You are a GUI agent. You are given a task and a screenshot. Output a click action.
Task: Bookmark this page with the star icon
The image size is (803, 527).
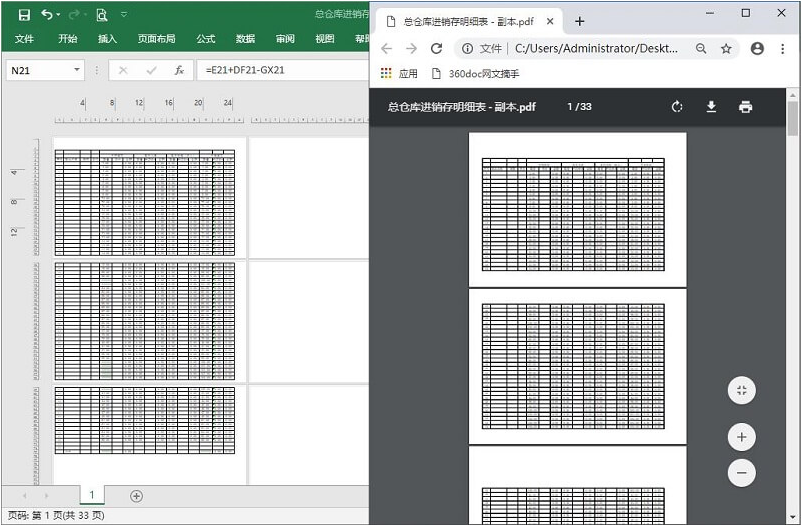(726, 48)
